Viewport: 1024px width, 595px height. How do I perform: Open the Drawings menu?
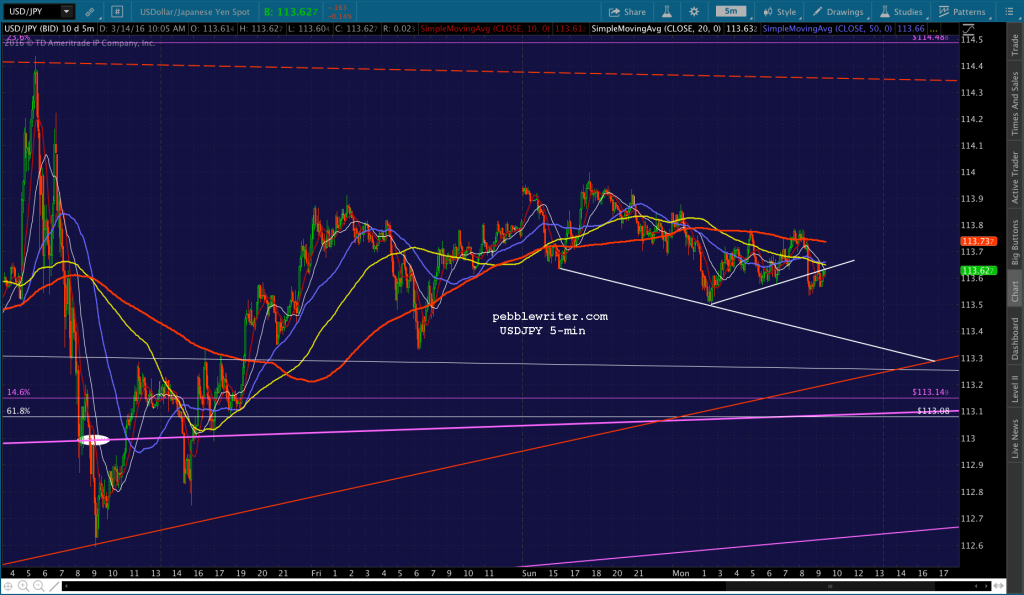[x=838, y=12]
